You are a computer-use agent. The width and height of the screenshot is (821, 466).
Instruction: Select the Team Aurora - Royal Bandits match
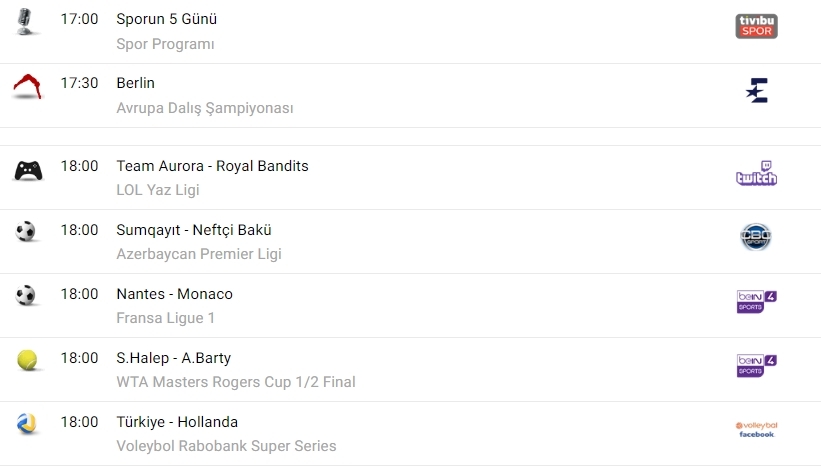[212, 166]
